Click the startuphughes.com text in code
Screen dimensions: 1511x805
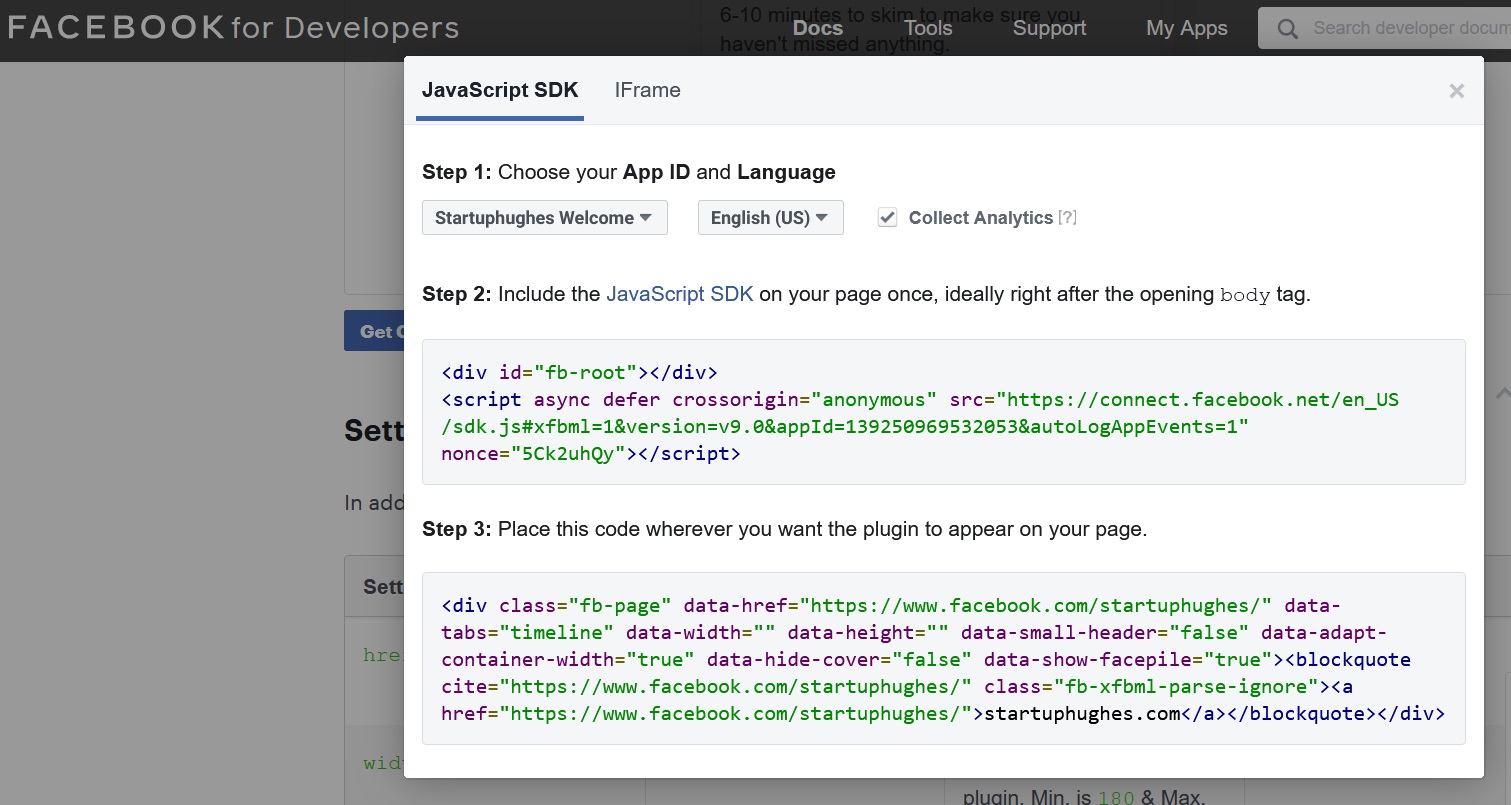coord(1083,713)
